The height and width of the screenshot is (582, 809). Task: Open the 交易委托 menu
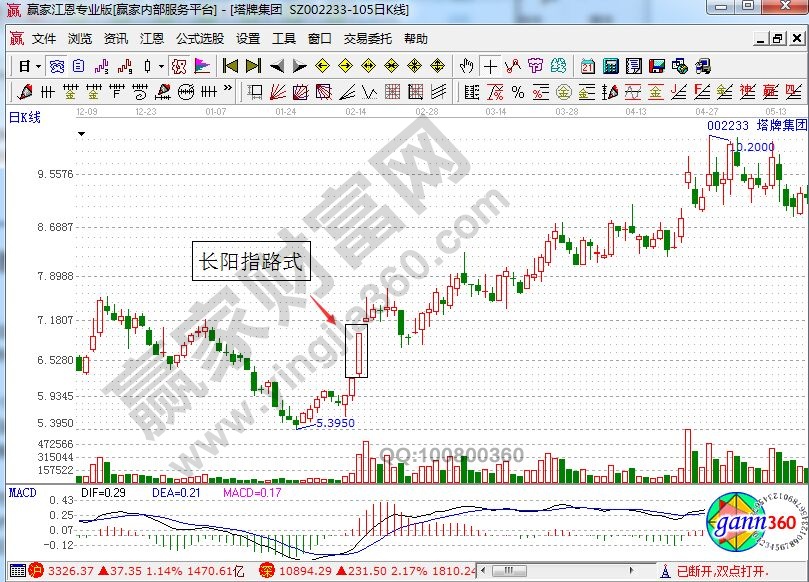click(368, 39)
